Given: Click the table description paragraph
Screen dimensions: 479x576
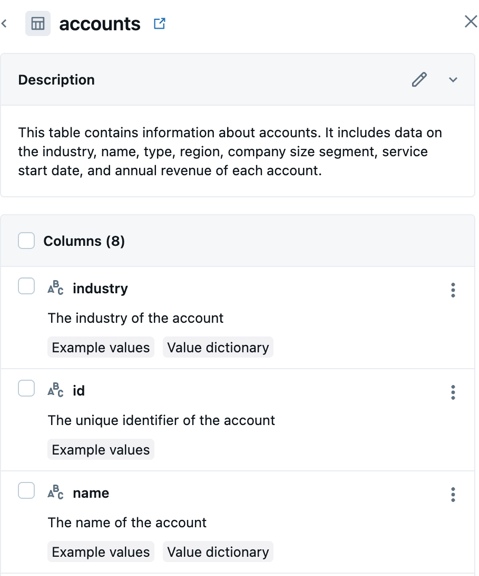Looking at the screenshot, I should click(230, 151).
